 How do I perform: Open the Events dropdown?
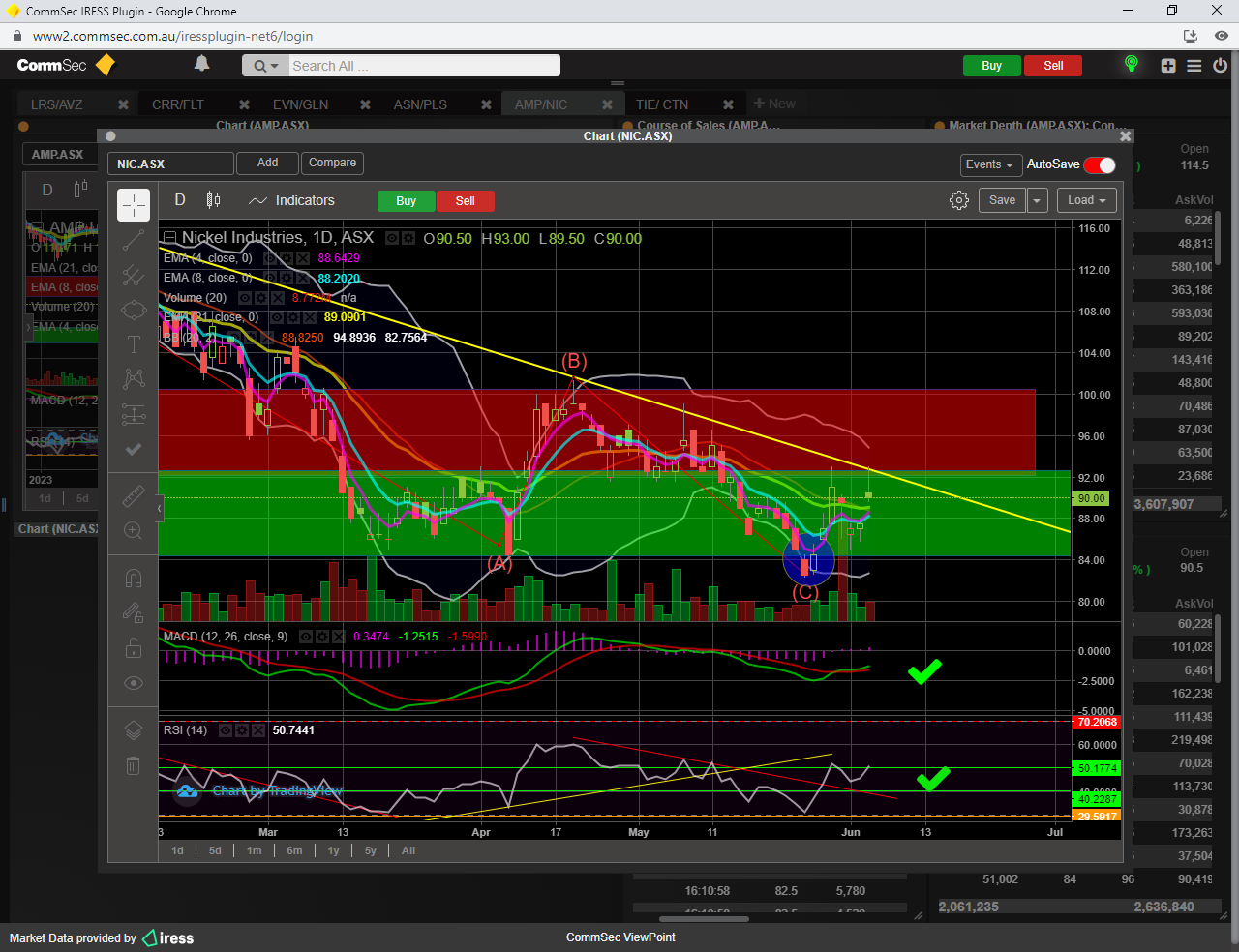pos(989,164)
